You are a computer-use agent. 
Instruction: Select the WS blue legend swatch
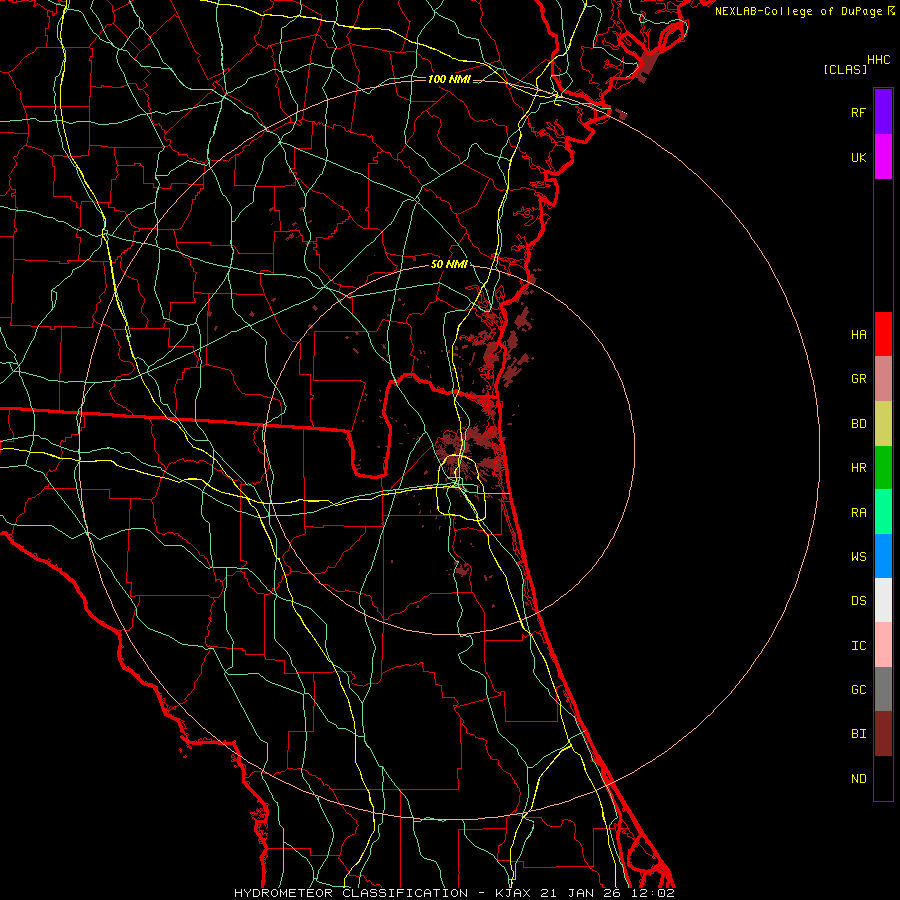click(883, 556)
